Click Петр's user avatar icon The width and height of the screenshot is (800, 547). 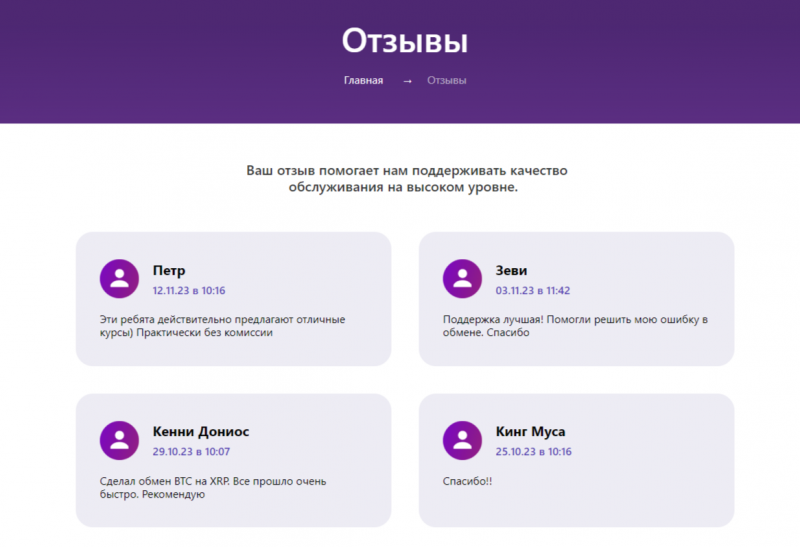click(119, 279)
